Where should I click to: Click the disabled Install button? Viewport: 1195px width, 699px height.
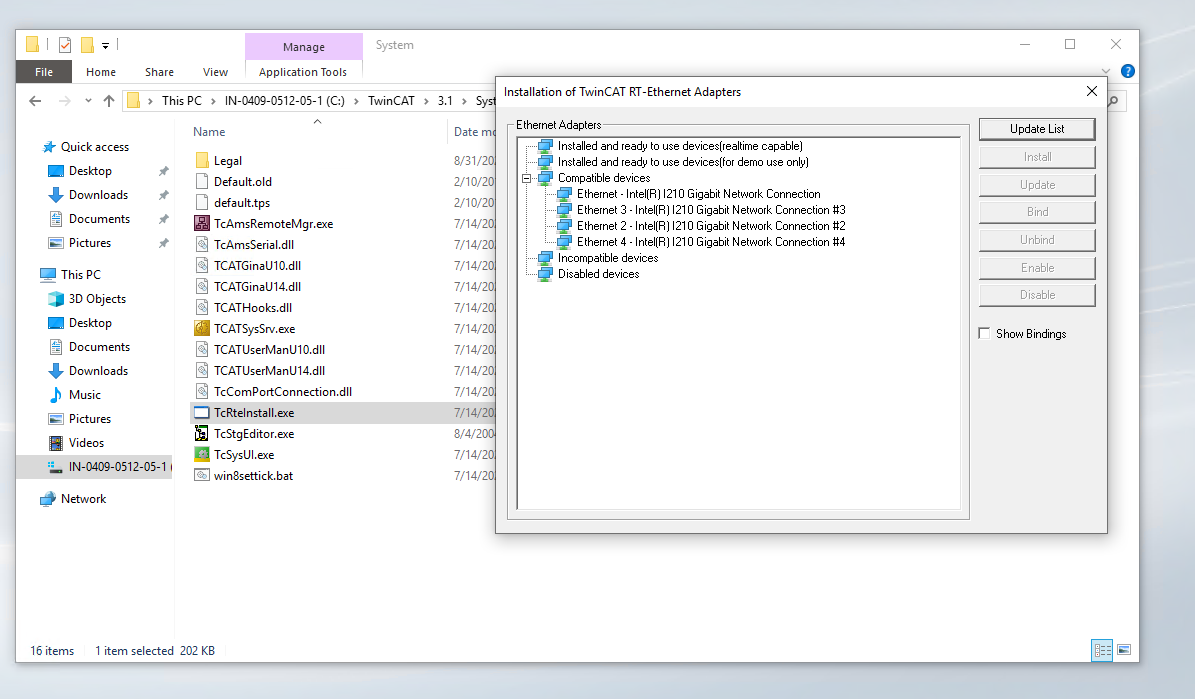tap(1036, 157)
